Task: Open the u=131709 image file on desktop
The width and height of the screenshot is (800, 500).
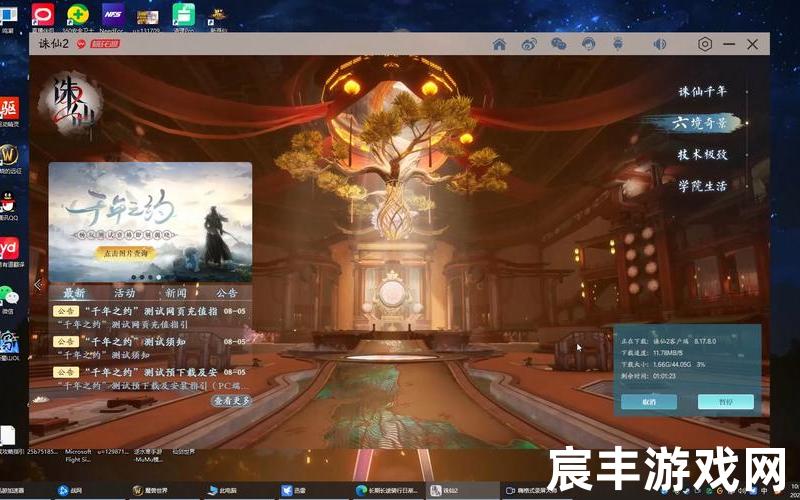Action: [148, 18]
